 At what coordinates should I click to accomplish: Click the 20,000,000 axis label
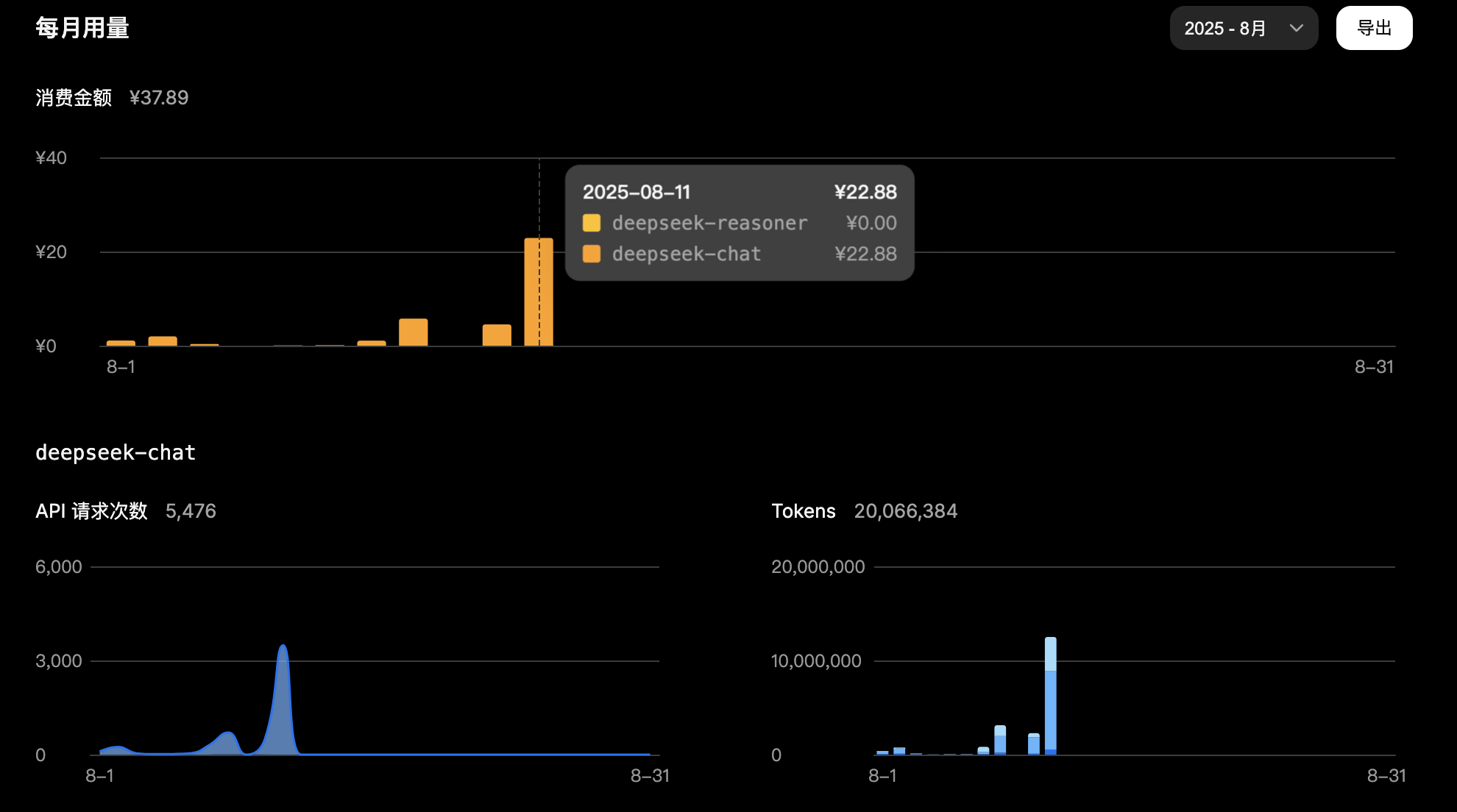818,567
